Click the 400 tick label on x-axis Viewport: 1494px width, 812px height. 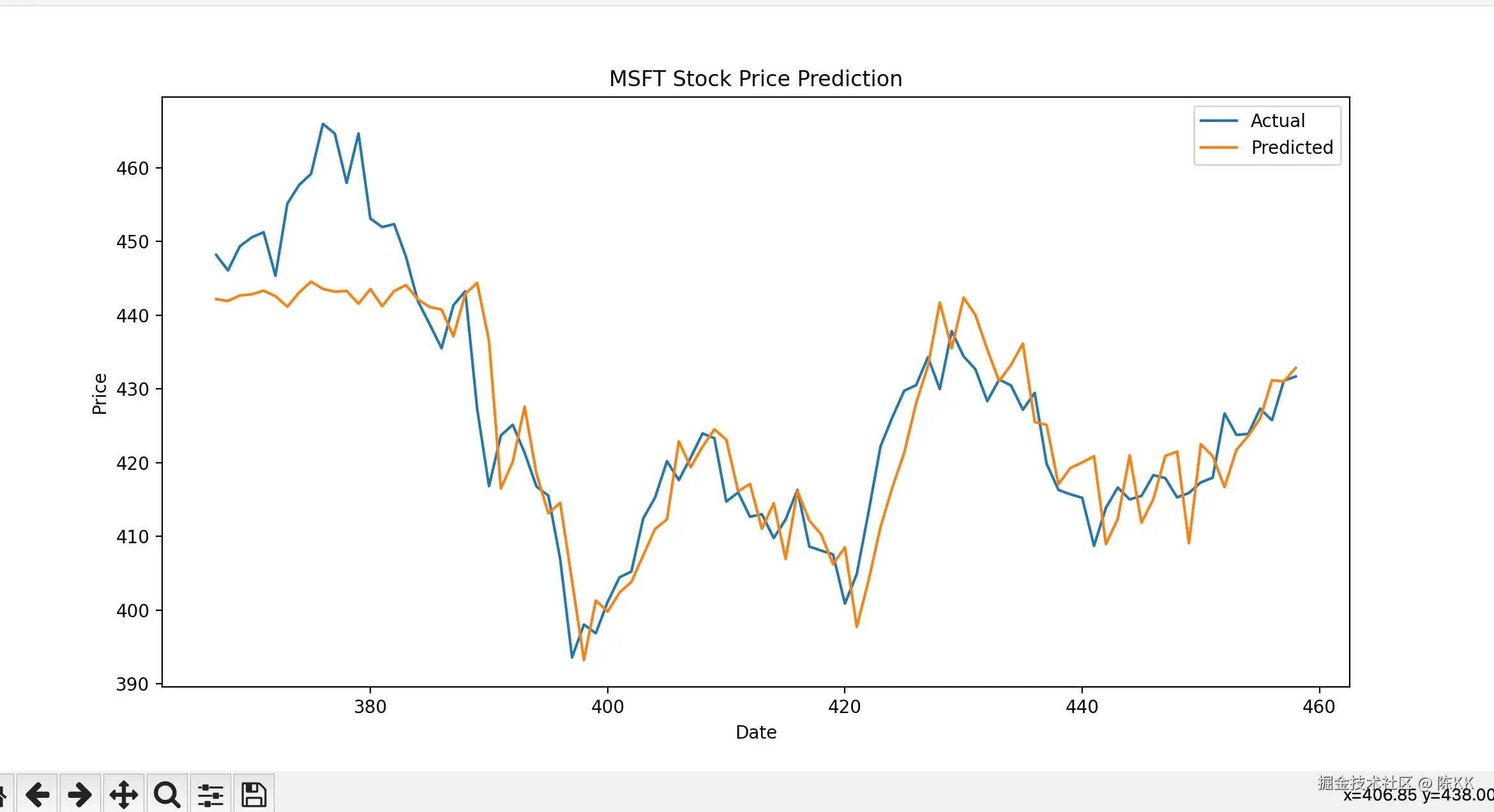coord(607,707)
